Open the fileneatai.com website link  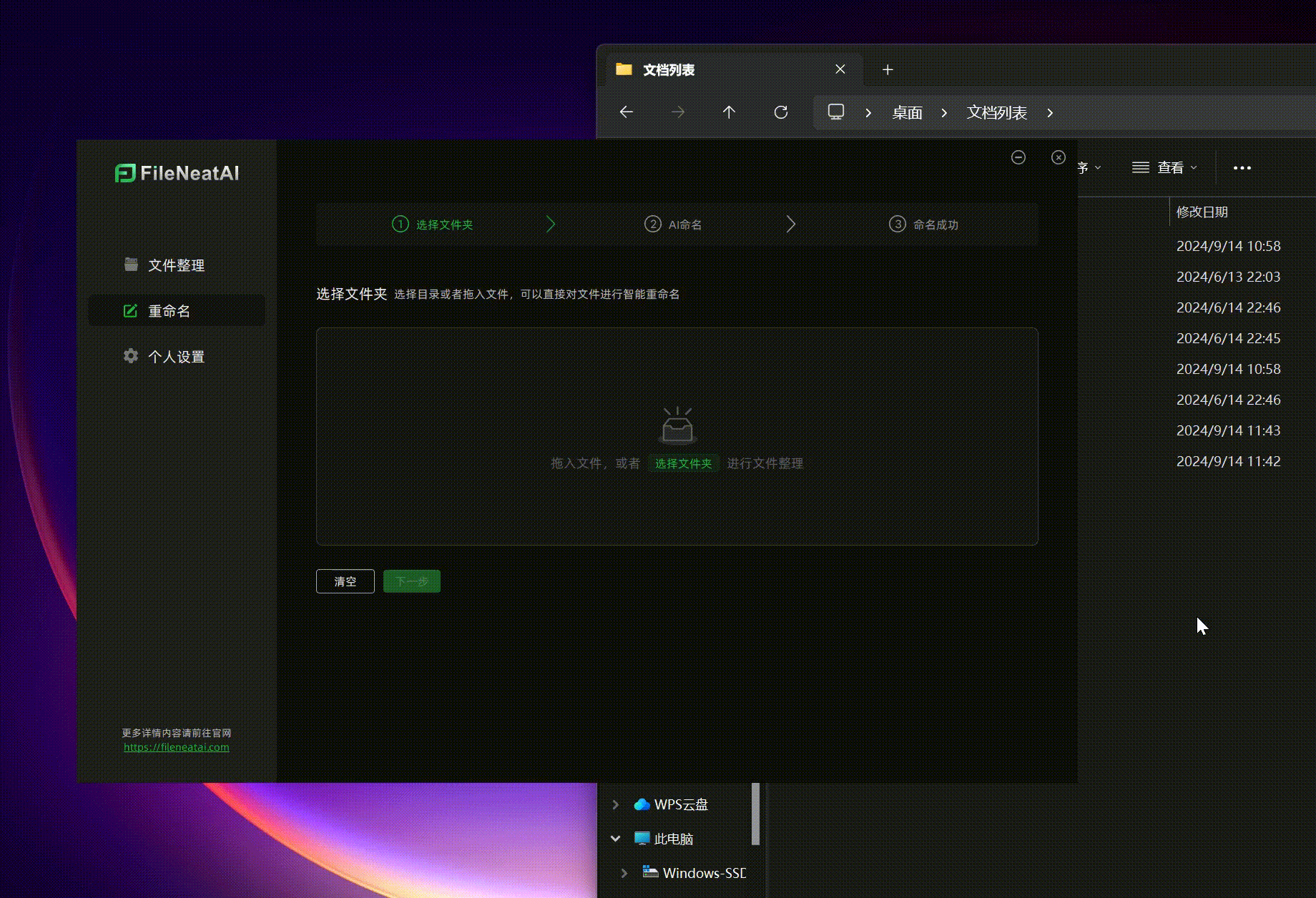(x=177, y=747)
